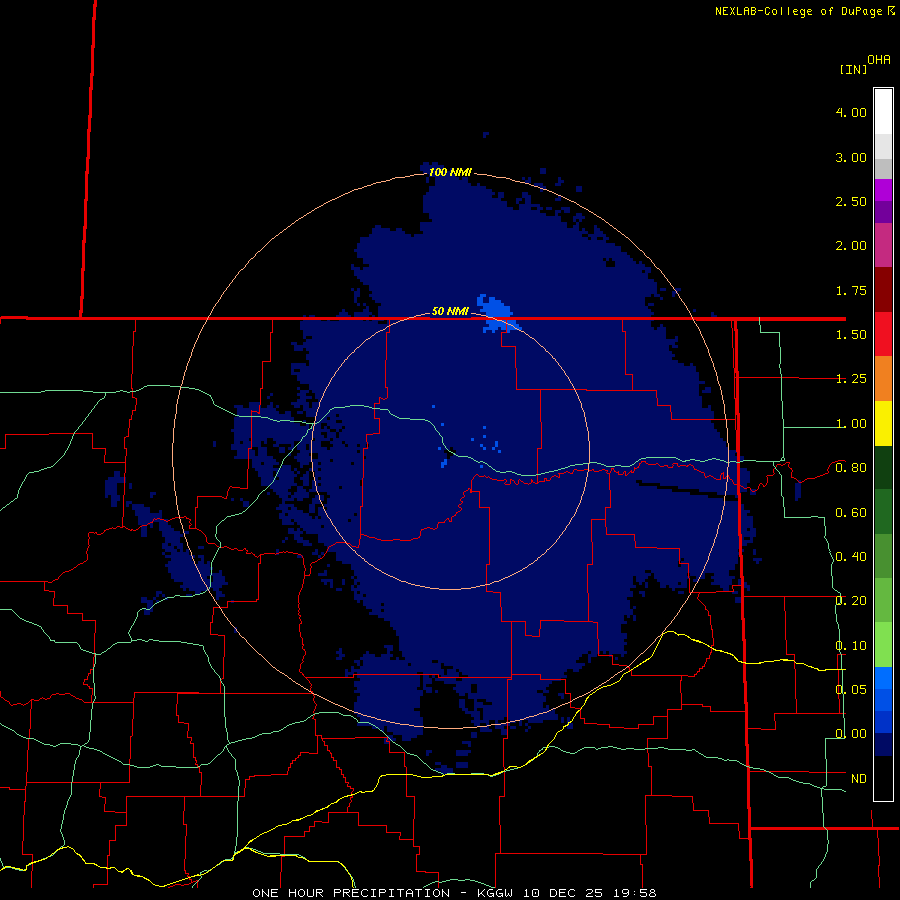
Task: Click the 4.00 legend value
Action: point(851,112)
